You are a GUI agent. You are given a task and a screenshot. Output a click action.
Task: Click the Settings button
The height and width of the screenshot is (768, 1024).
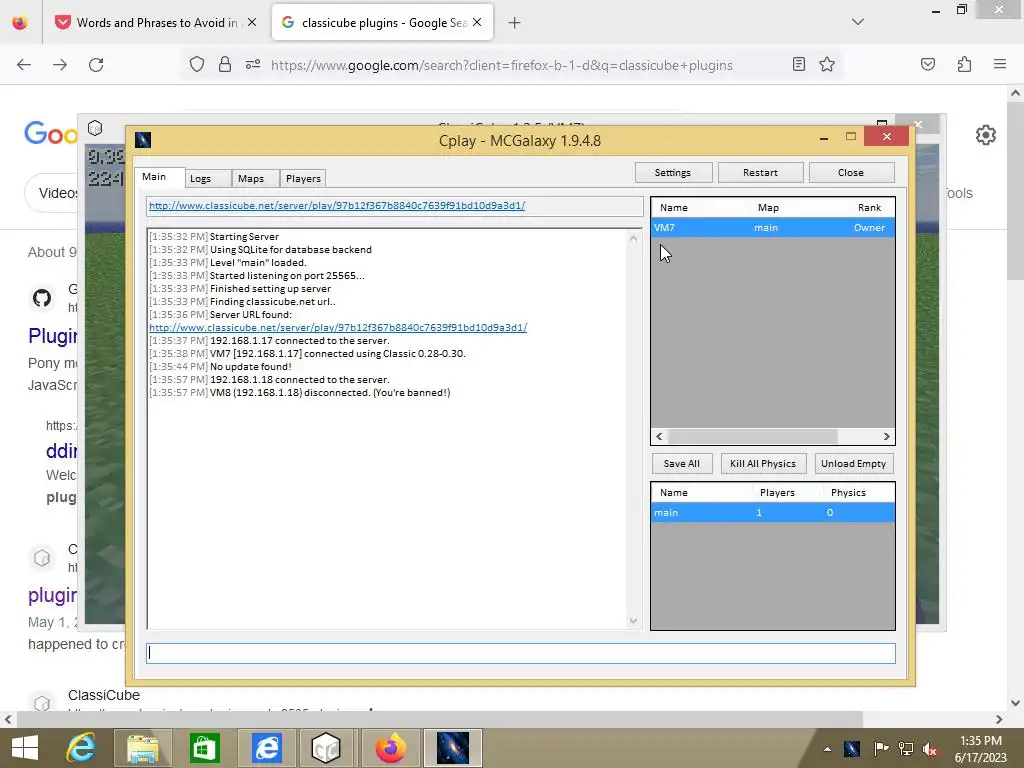coord(673,172)
